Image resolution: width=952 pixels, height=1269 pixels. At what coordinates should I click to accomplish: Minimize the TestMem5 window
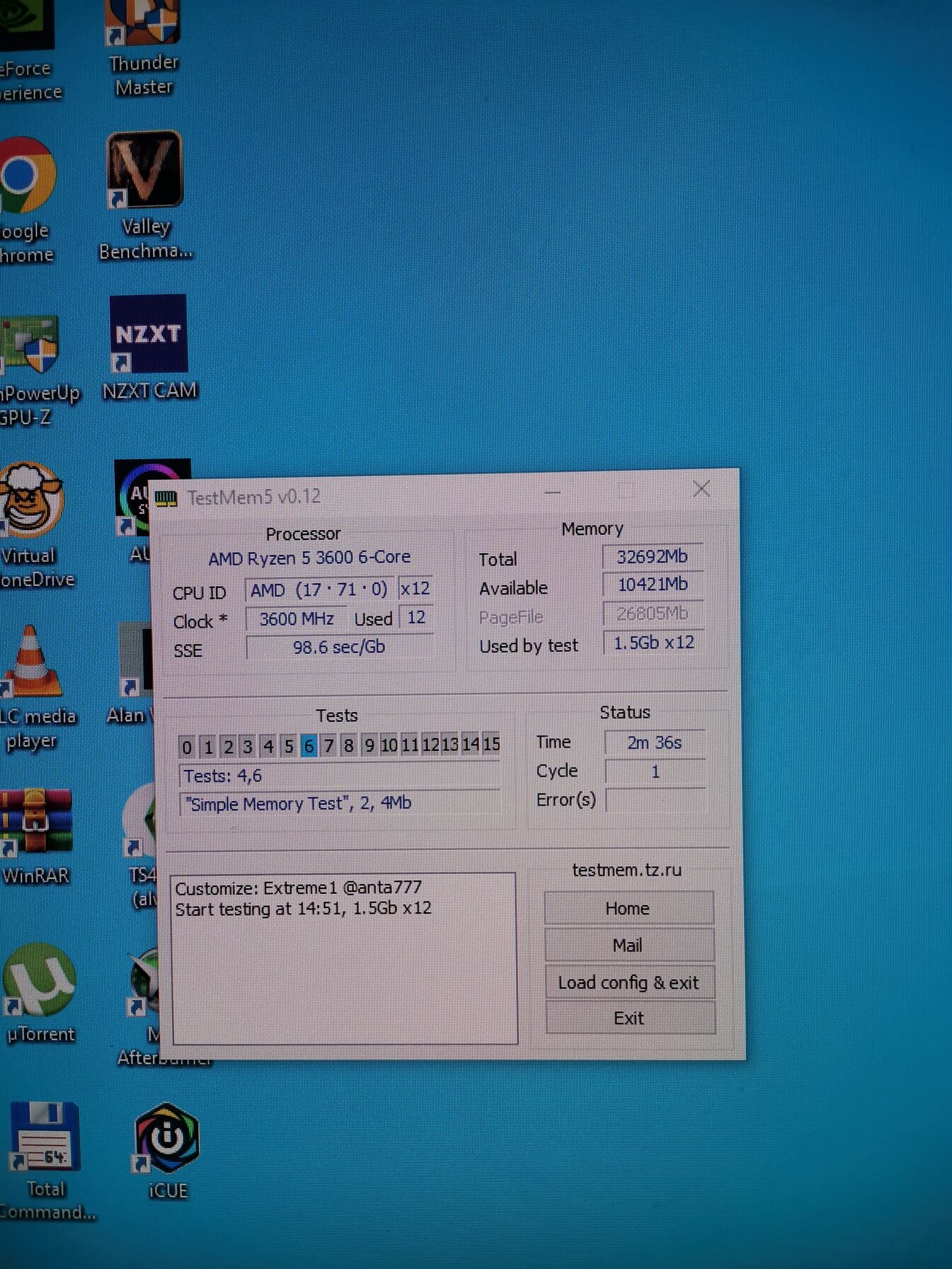[x=554, y=491]
